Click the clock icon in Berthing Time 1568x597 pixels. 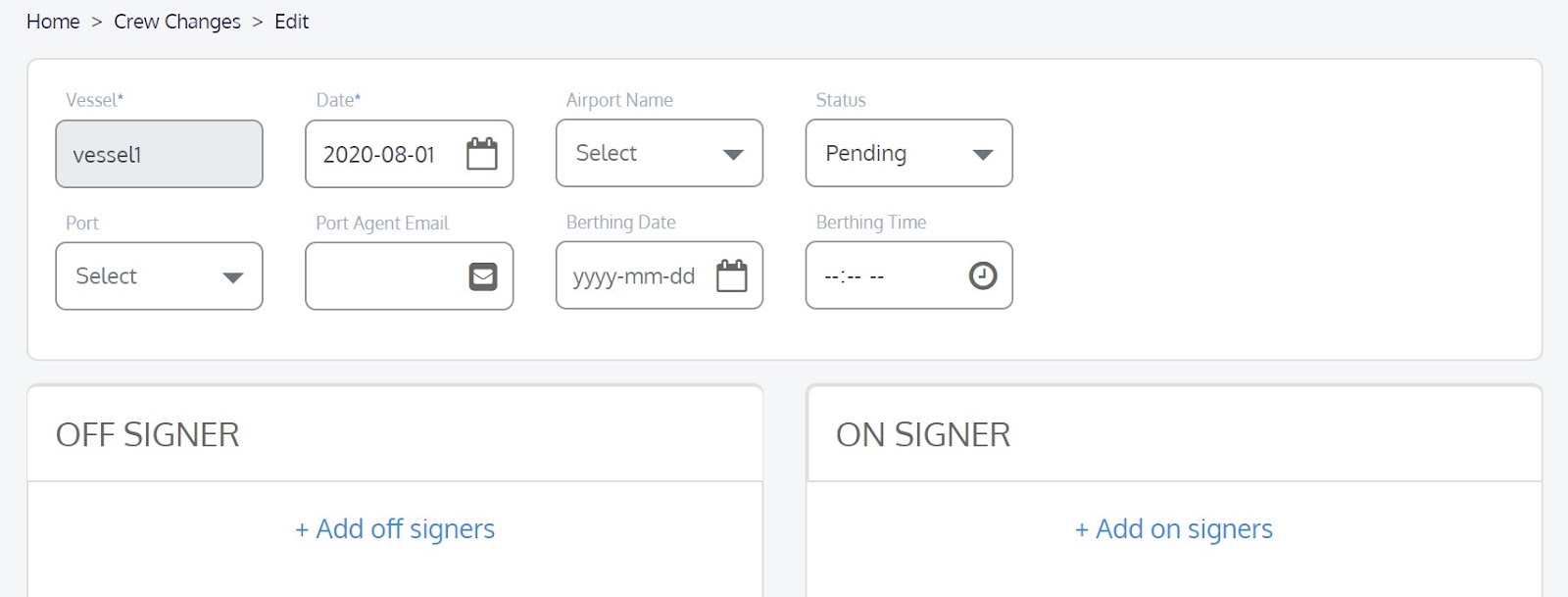[x=982, y=275]
